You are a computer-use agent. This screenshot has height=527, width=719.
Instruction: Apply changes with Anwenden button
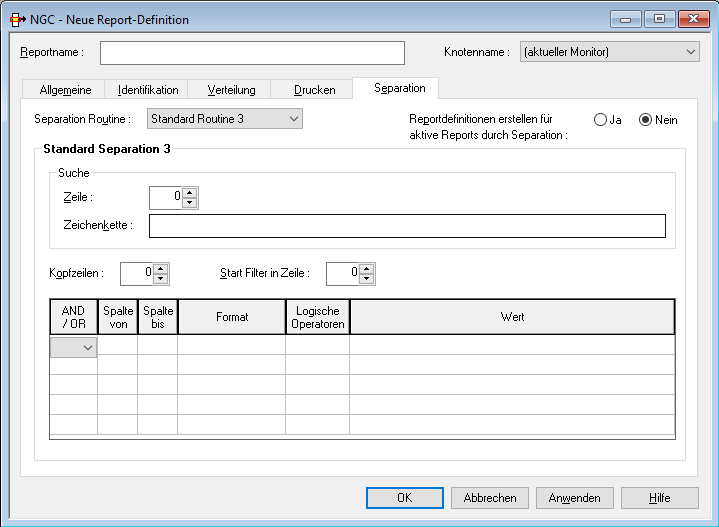[575, 498]
